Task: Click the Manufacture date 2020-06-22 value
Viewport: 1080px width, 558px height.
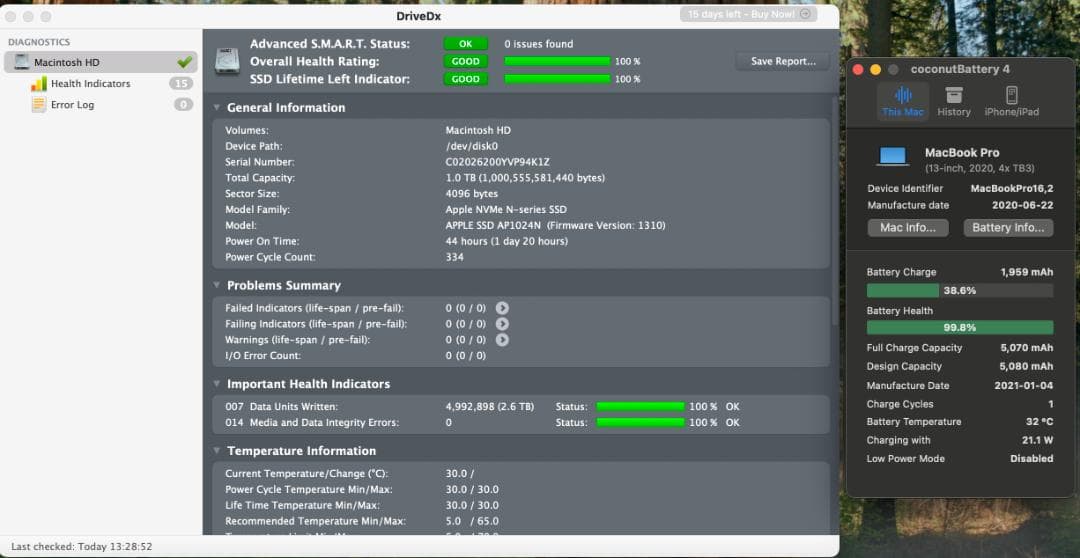Action: click(1023, 205)
